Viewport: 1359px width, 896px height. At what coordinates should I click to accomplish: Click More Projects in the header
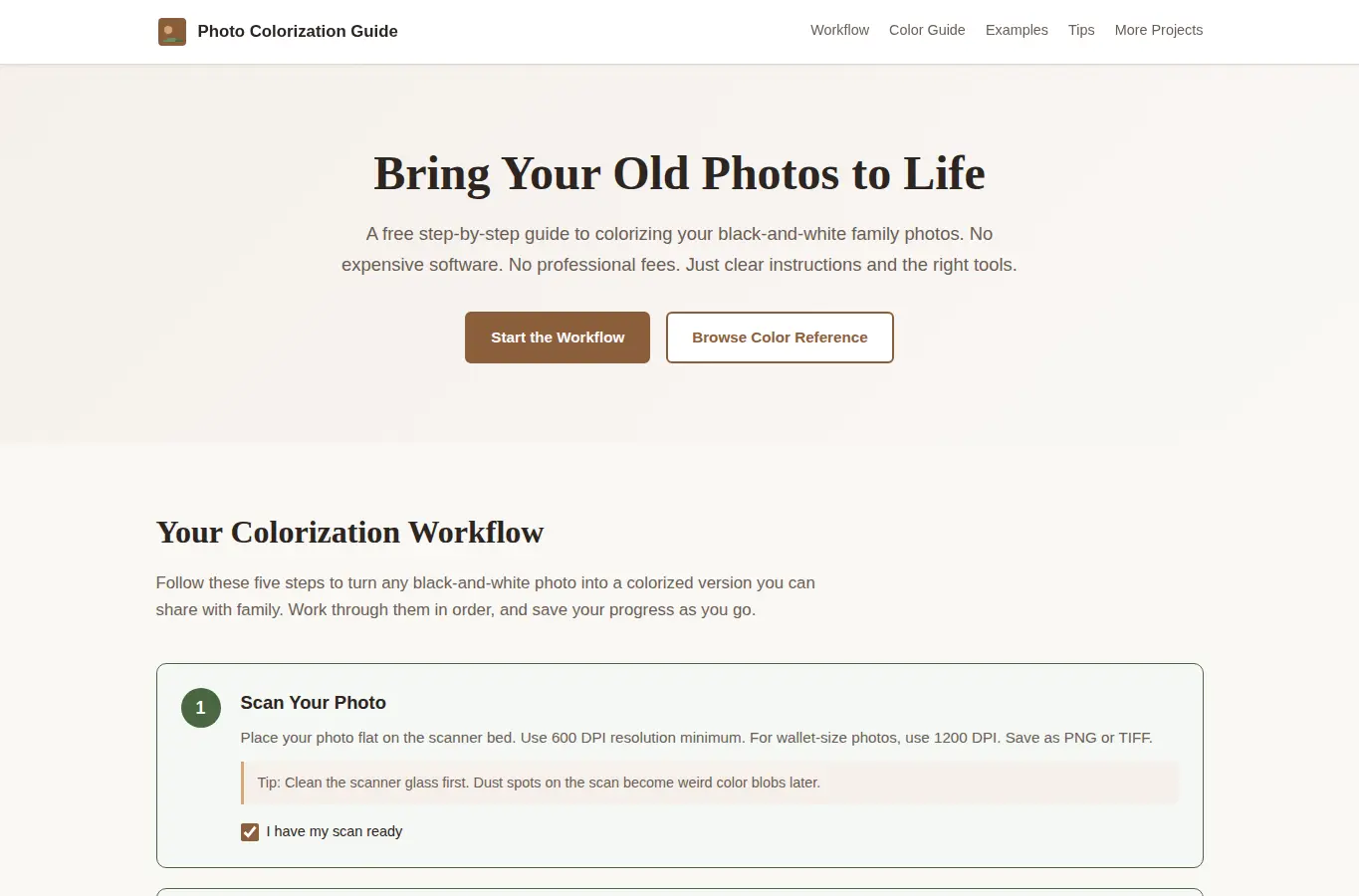1159,30
